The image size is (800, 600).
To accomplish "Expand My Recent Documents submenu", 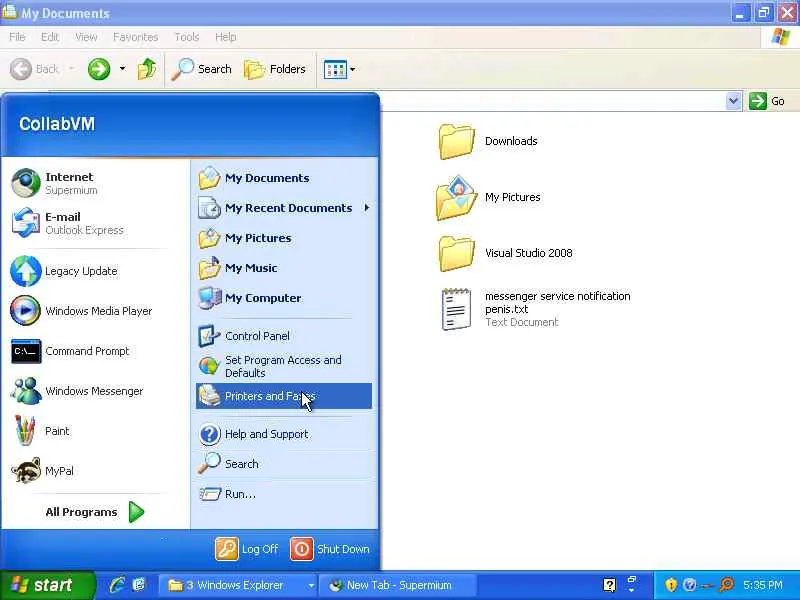I will 284,208.
